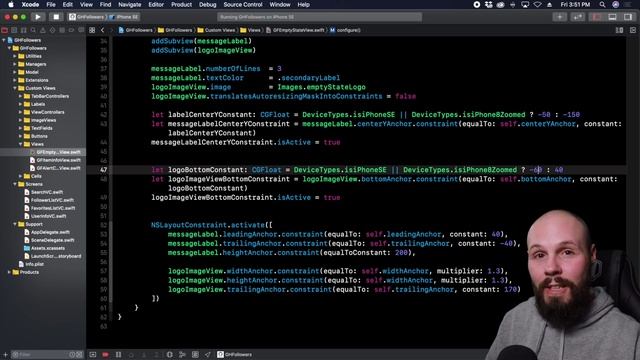Image resolution: width=640 pixels, height=360 pixels.
Task: Expand the Managers folder
Action: pos(15,64)
